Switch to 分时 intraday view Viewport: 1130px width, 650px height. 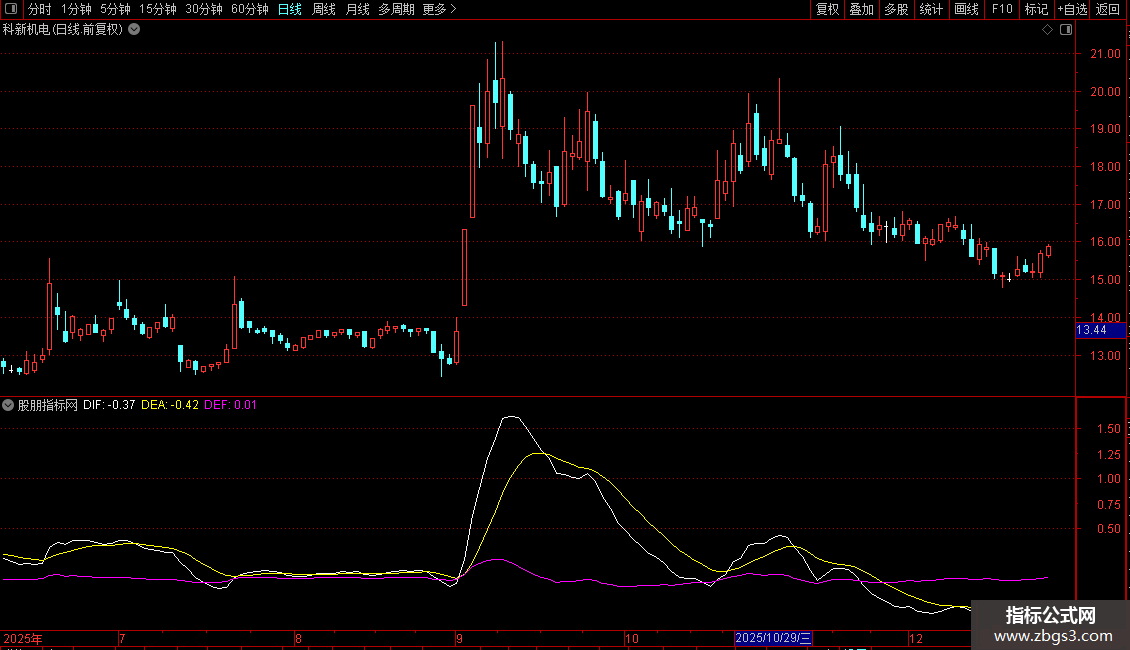(40, 9)
